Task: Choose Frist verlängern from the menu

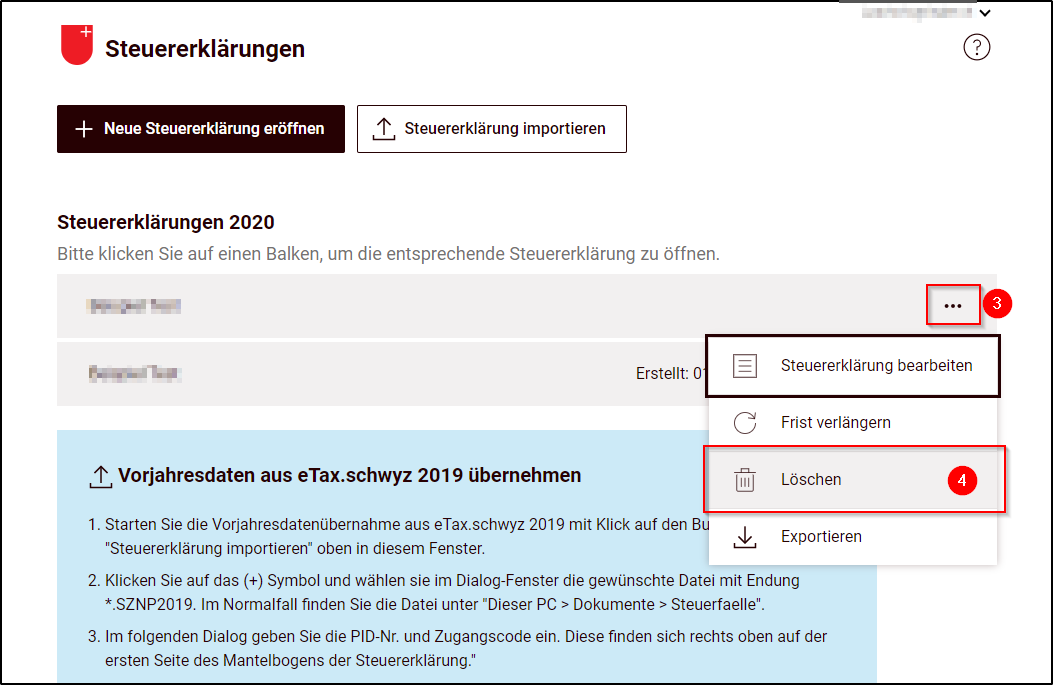Action: pos(853,422)
